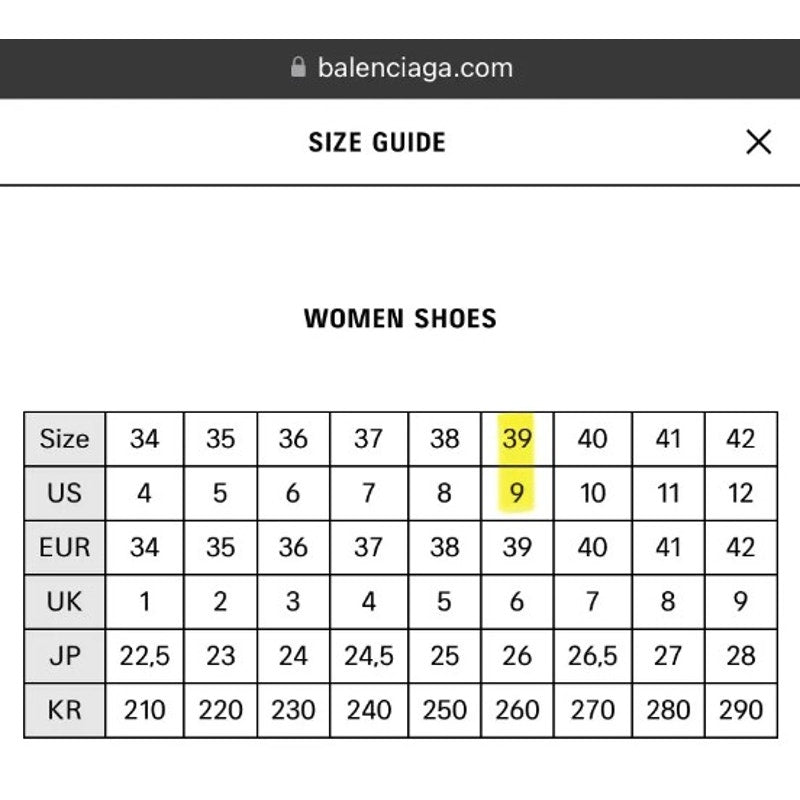800x800 pixels.
Task: Select the UK row header cell
Action: coord(65,602)
